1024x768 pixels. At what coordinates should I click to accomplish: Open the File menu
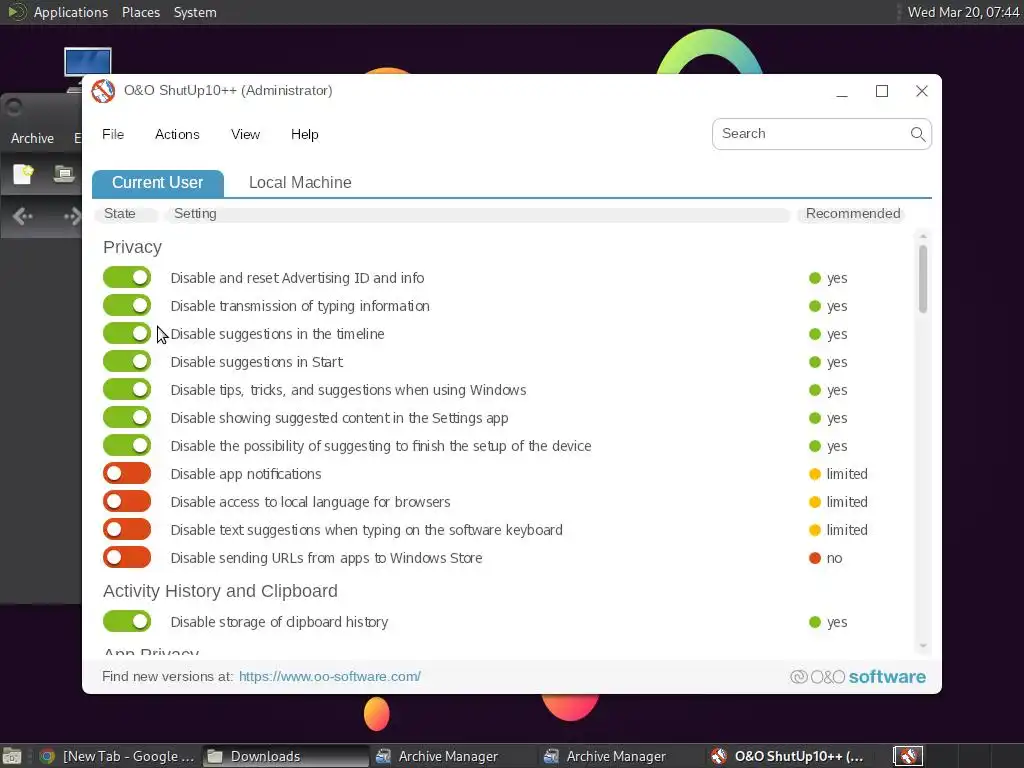pyautogui.click(x=113, y=134)
